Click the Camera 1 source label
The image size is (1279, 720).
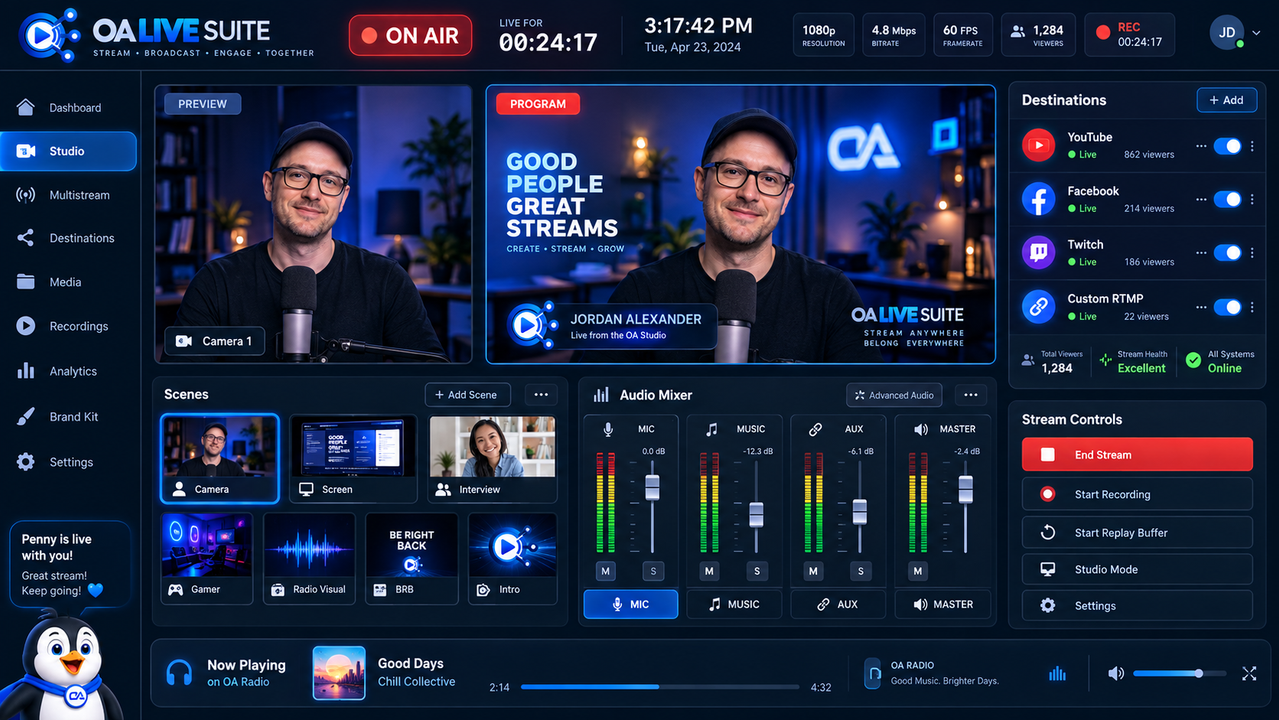click(x=214, y=341)
